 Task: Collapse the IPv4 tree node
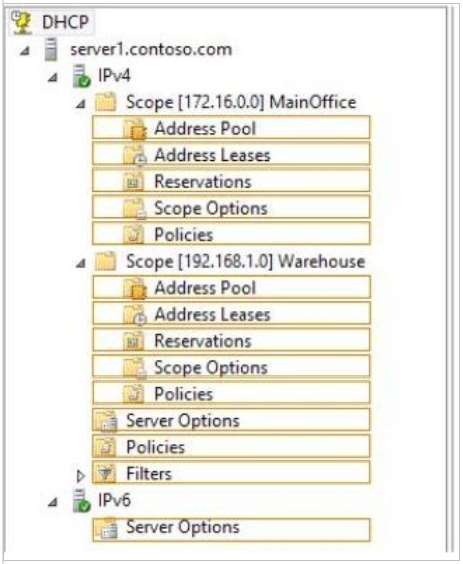pos(53,77)
